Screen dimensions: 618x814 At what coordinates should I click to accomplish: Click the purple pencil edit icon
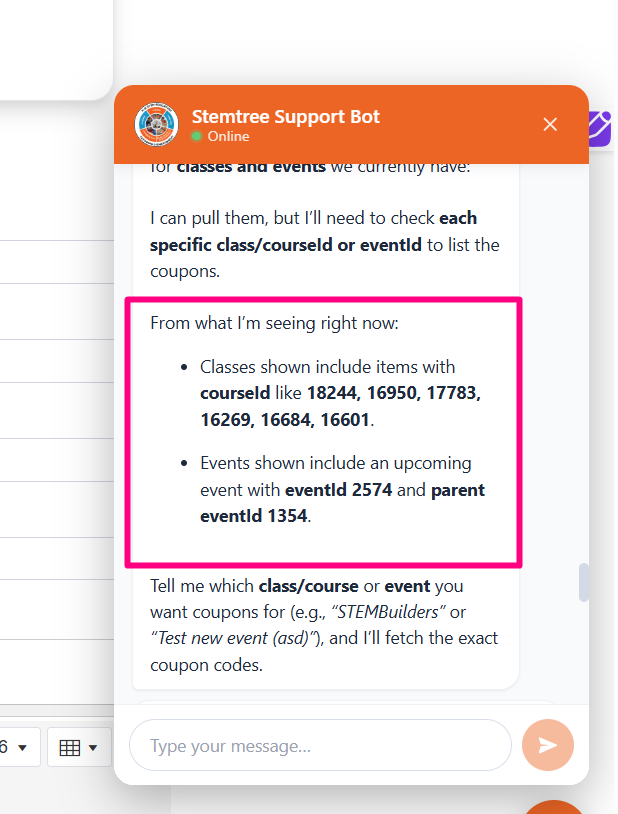(601, 129)
